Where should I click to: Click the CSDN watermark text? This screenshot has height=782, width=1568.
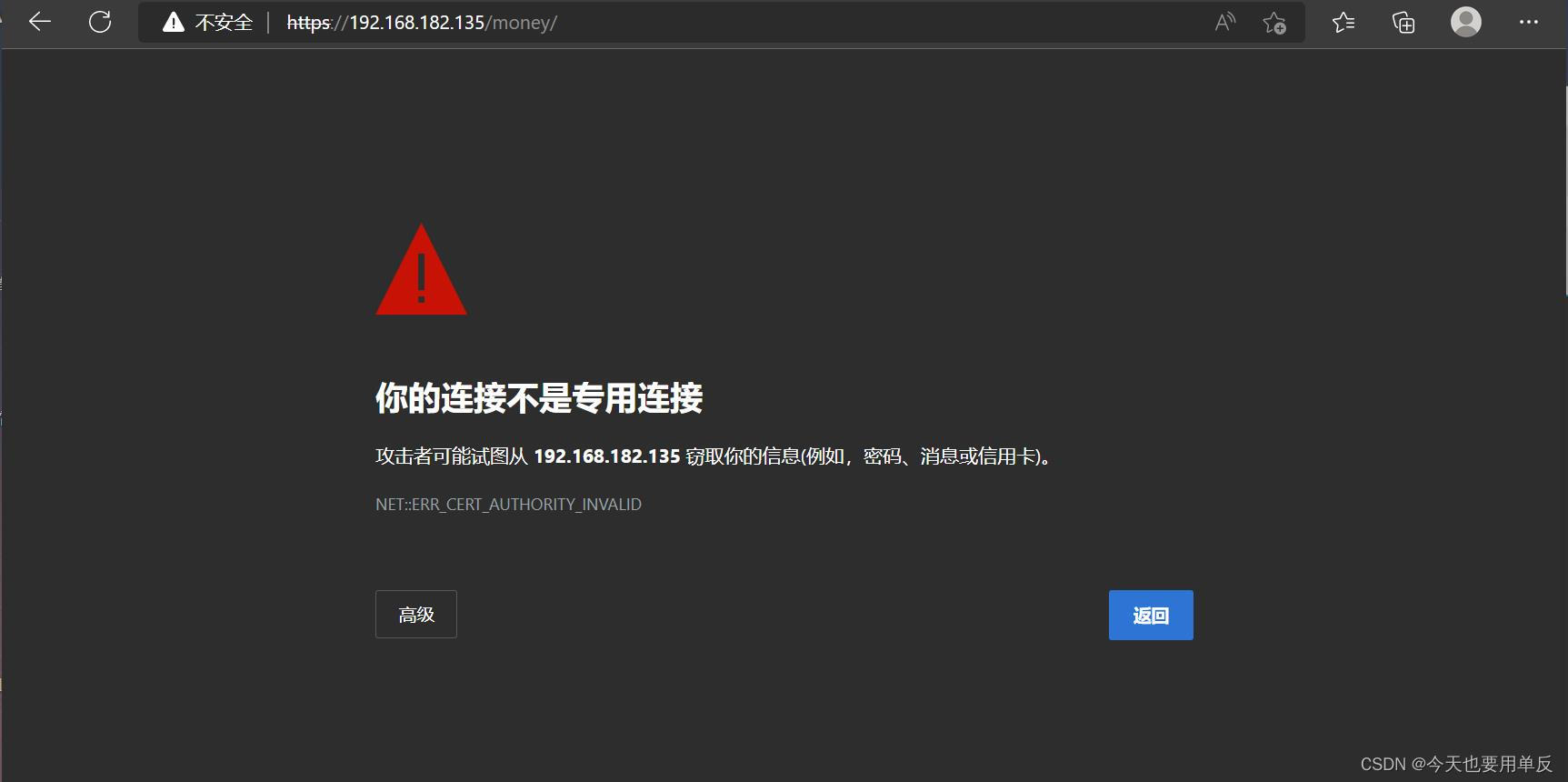pyautogui.click(x=1456, y=764)
